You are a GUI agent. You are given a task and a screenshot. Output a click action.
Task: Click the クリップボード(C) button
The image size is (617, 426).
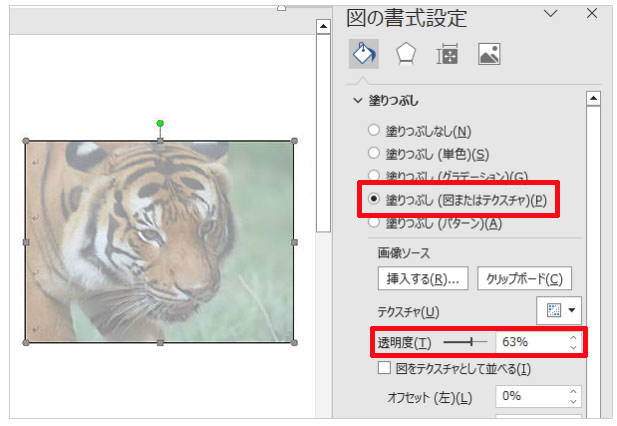click(x=524, y=278)
